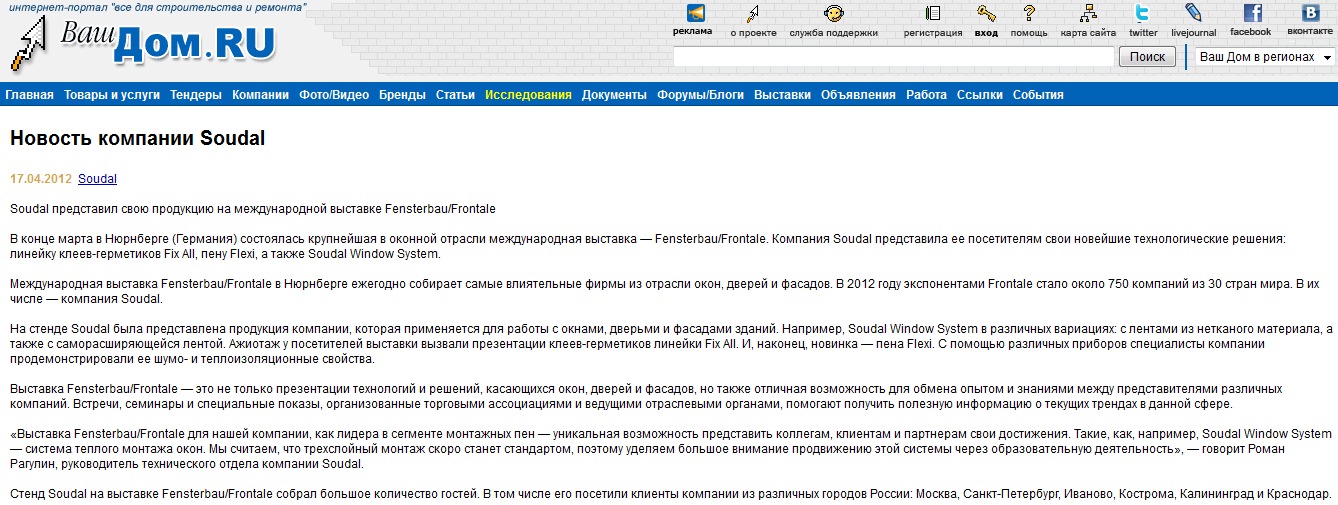Click the twitter text label
Image resolution: width=1338 pixels, height=505 pixels.
point(1143,33)
